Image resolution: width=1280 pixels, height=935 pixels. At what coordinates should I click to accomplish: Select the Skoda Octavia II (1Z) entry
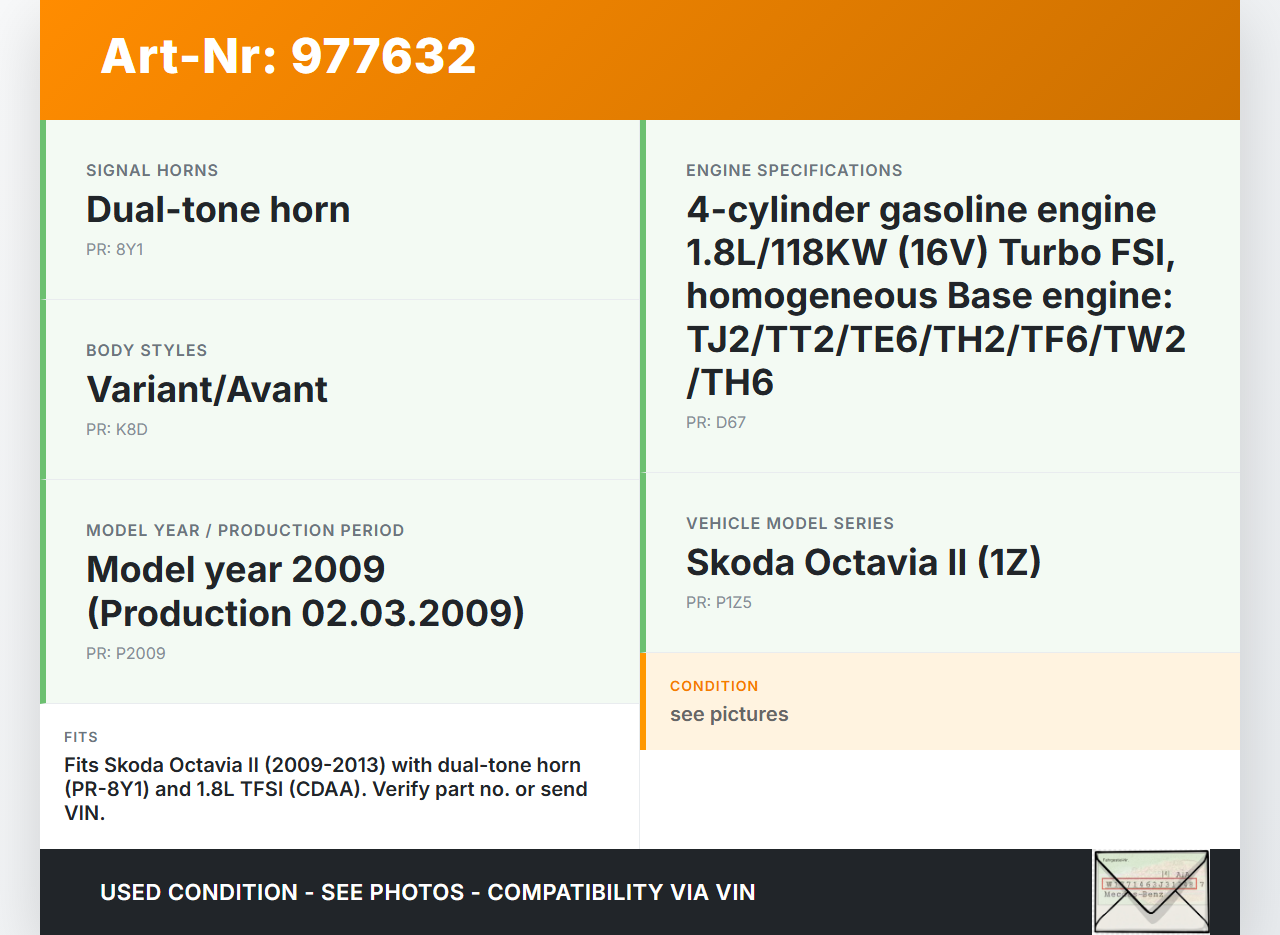tap(863, 563)
